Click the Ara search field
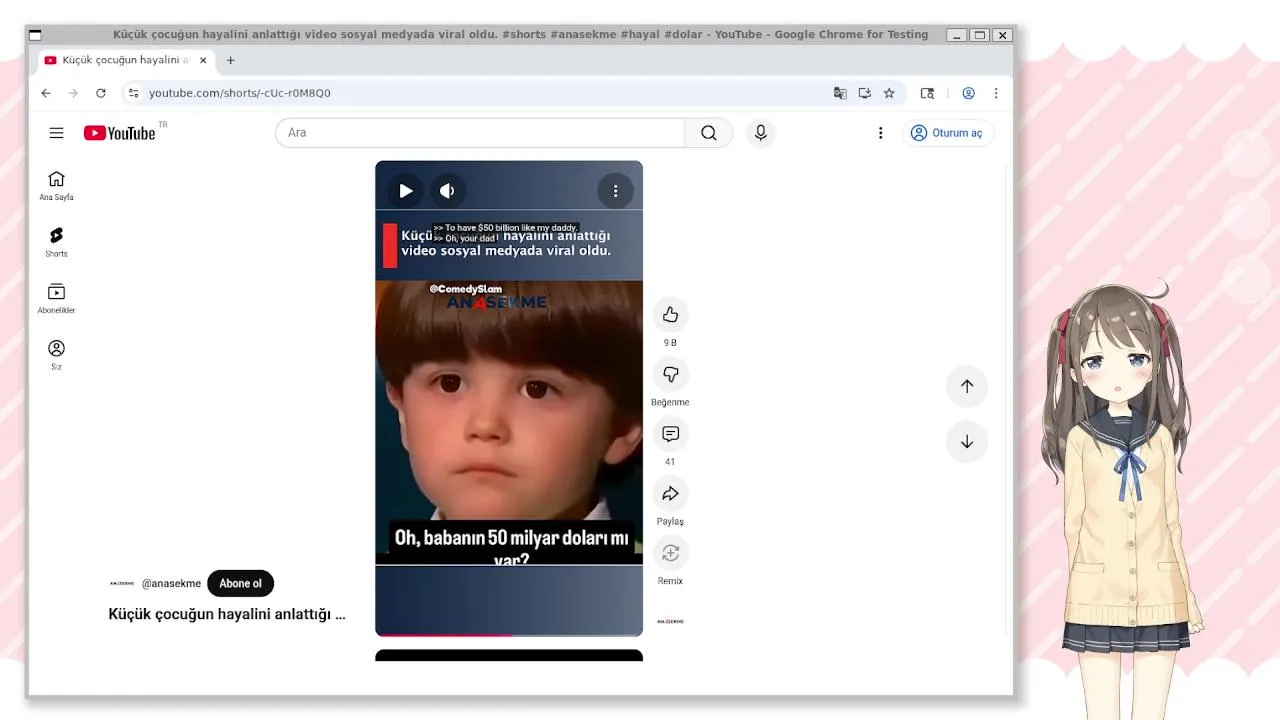 tap(480, 133)
